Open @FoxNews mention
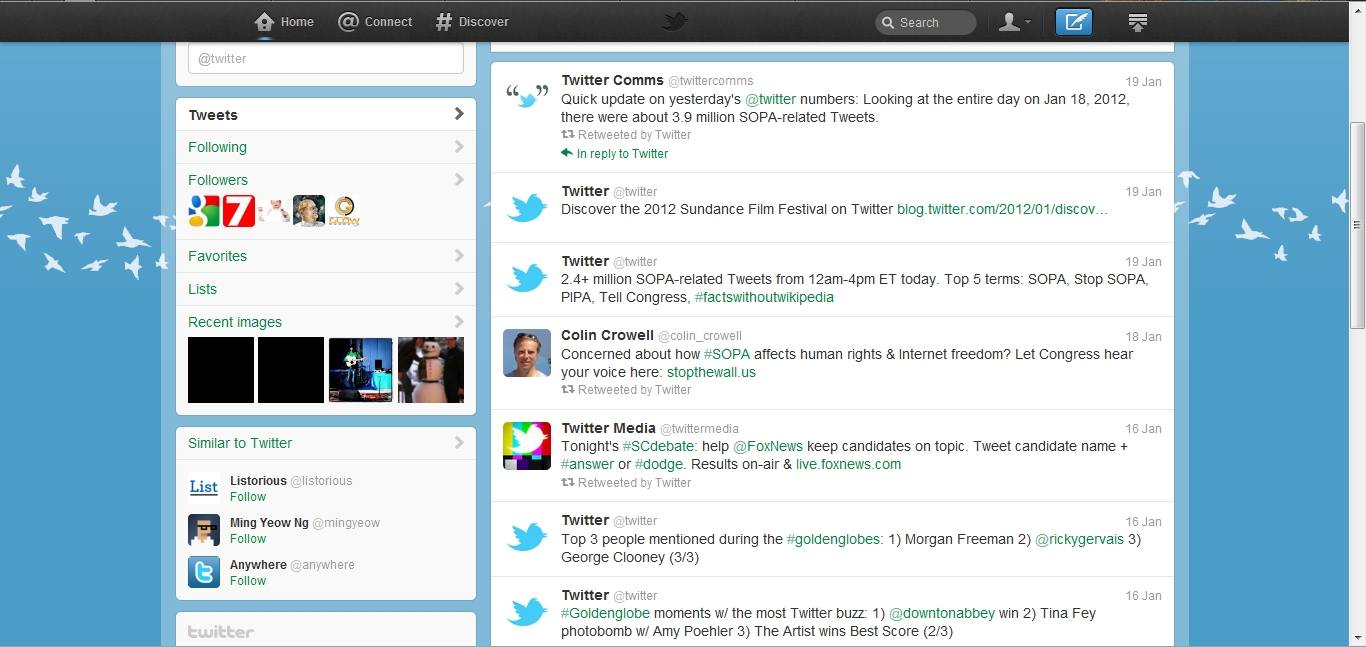 769,446
